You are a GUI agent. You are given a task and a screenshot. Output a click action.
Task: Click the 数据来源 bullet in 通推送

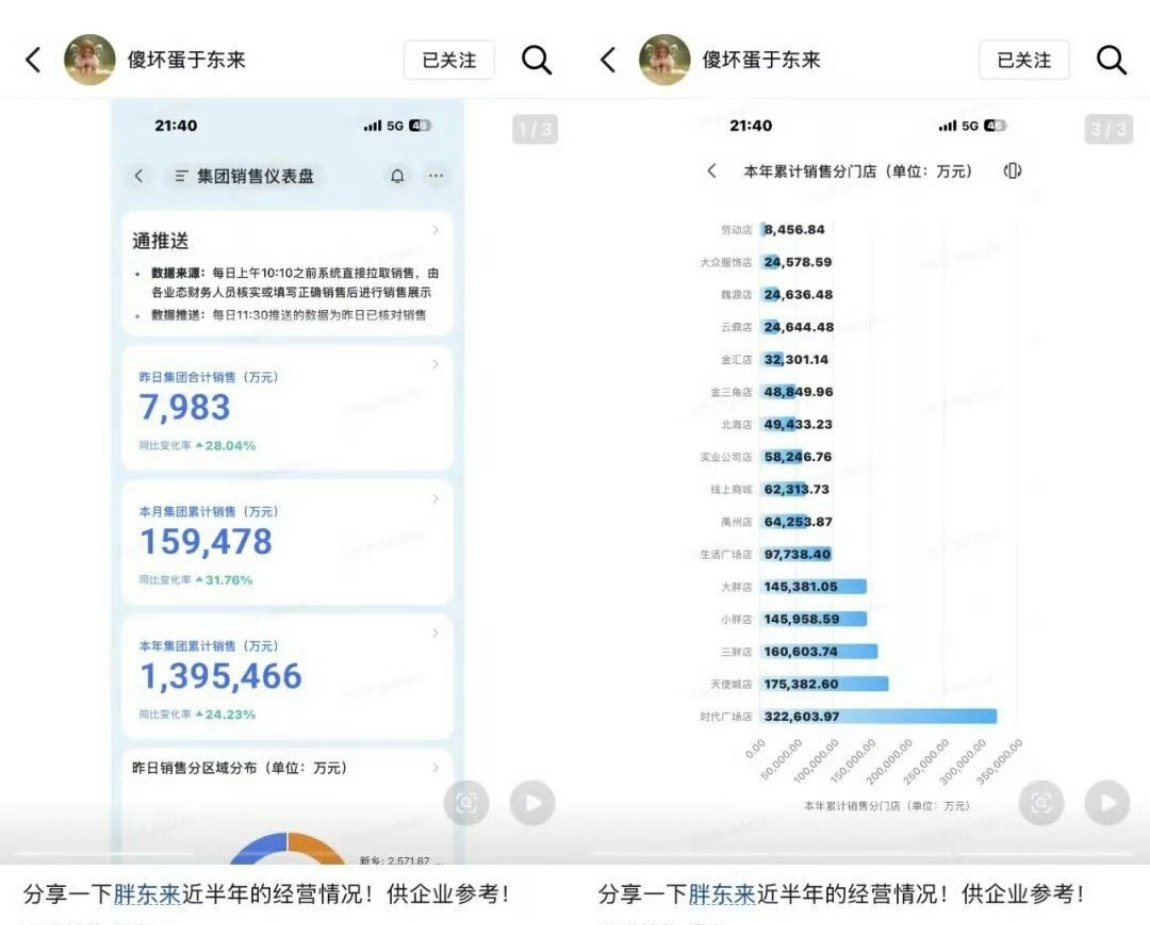(294, 282)
